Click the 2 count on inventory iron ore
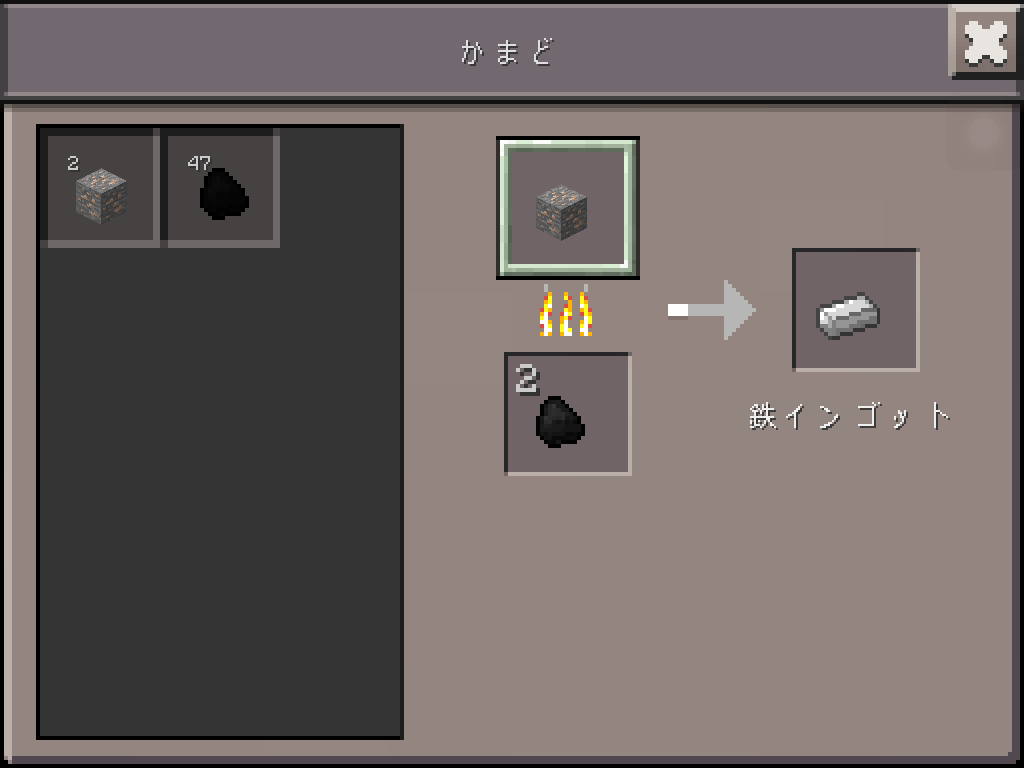 click(73, 163)
